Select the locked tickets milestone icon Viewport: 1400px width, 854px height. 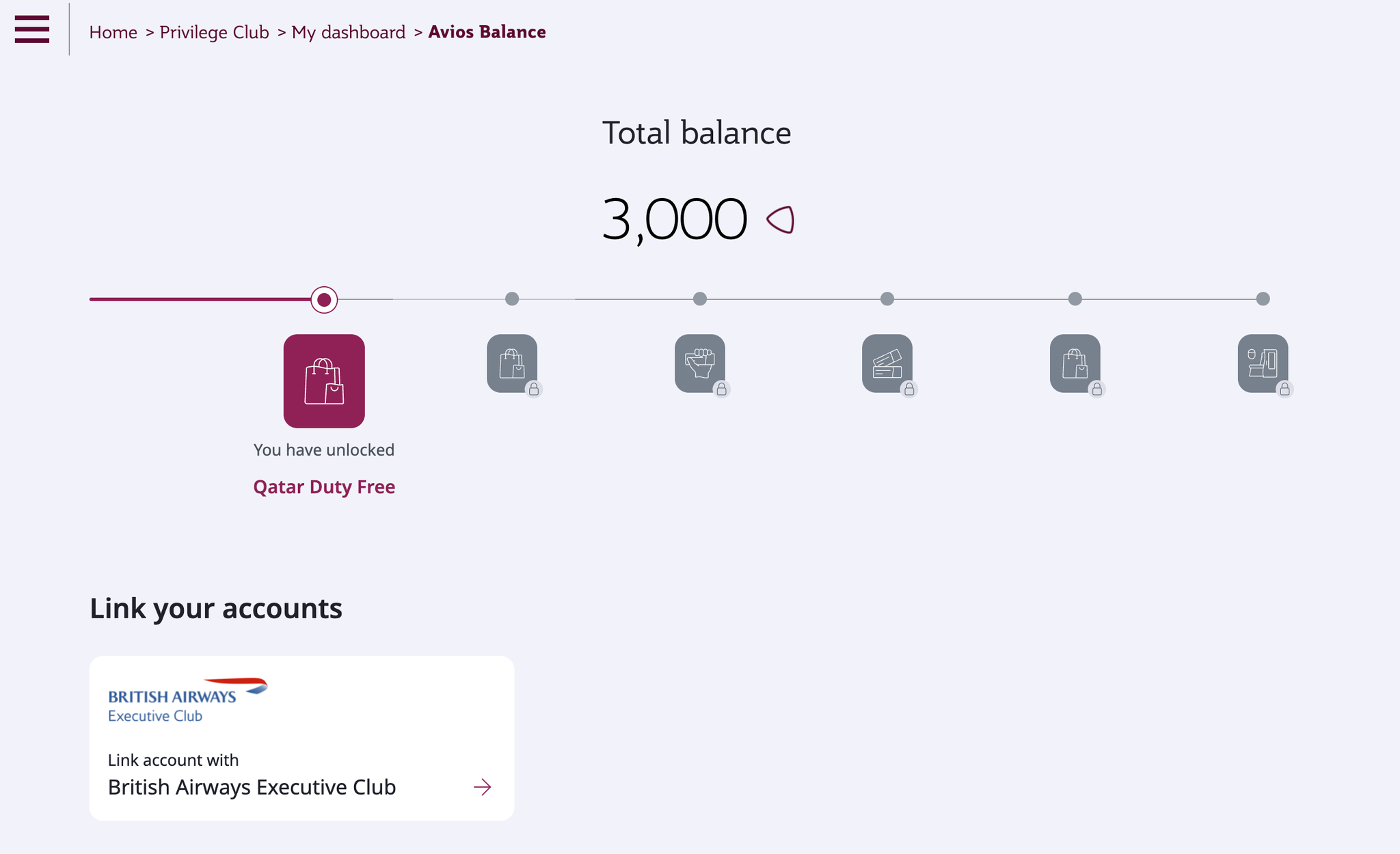(x=887, y=364)
